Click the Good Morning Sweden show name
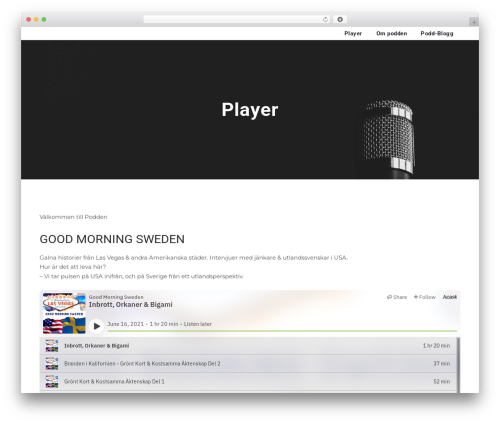 [x=116, y=297]
